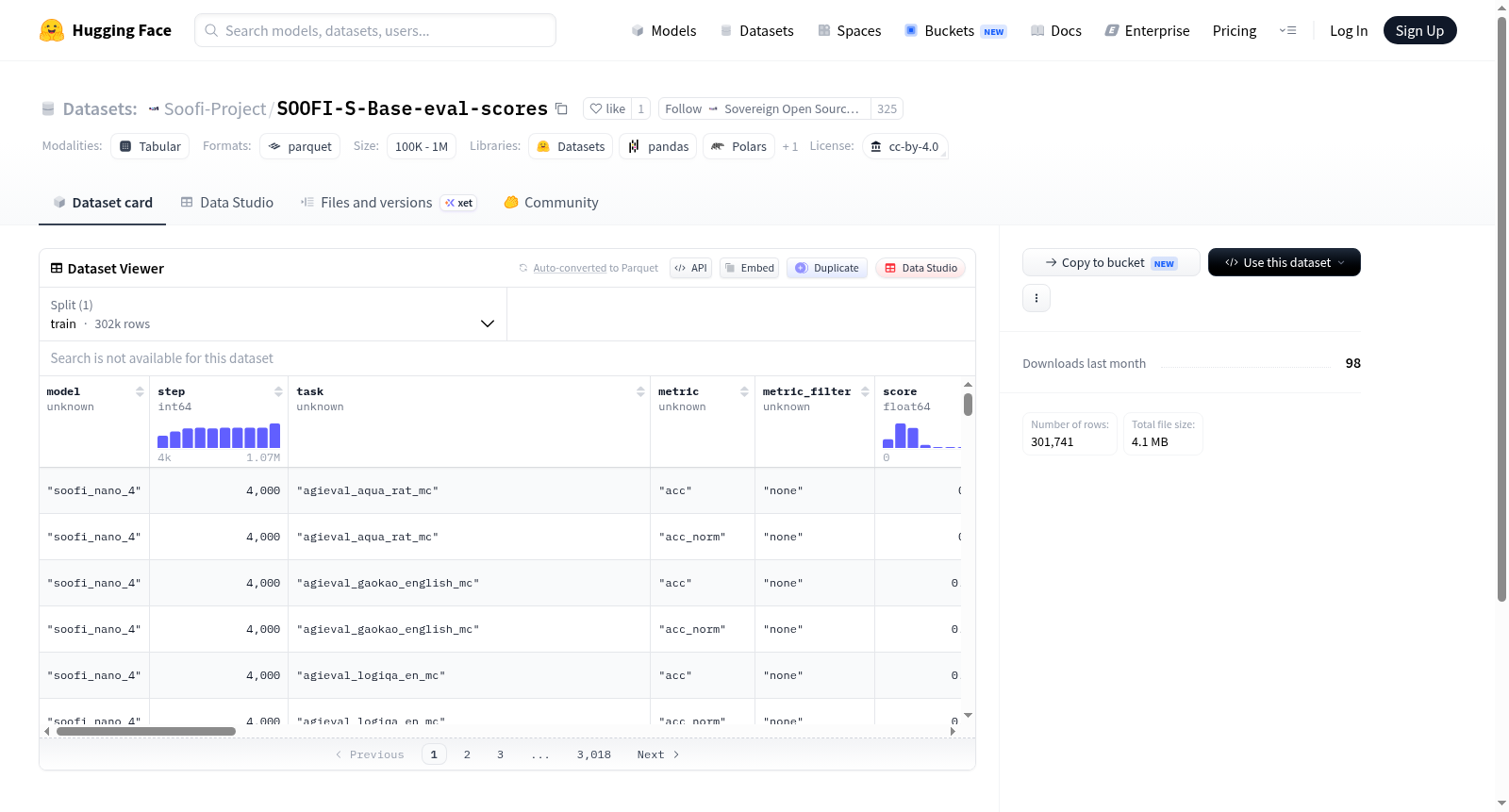
Task: Open the Datasets library tag
Action: 572,146
